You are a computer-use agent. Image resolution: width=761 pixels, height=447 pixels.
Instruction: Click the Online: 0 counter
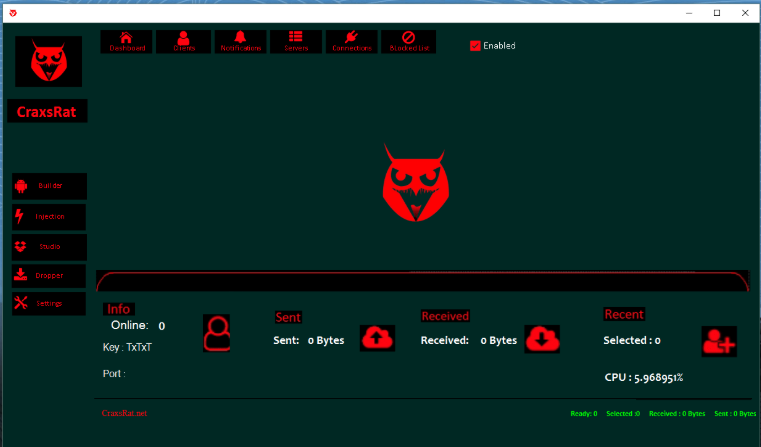pyautogui.click(x=138, y=326)
